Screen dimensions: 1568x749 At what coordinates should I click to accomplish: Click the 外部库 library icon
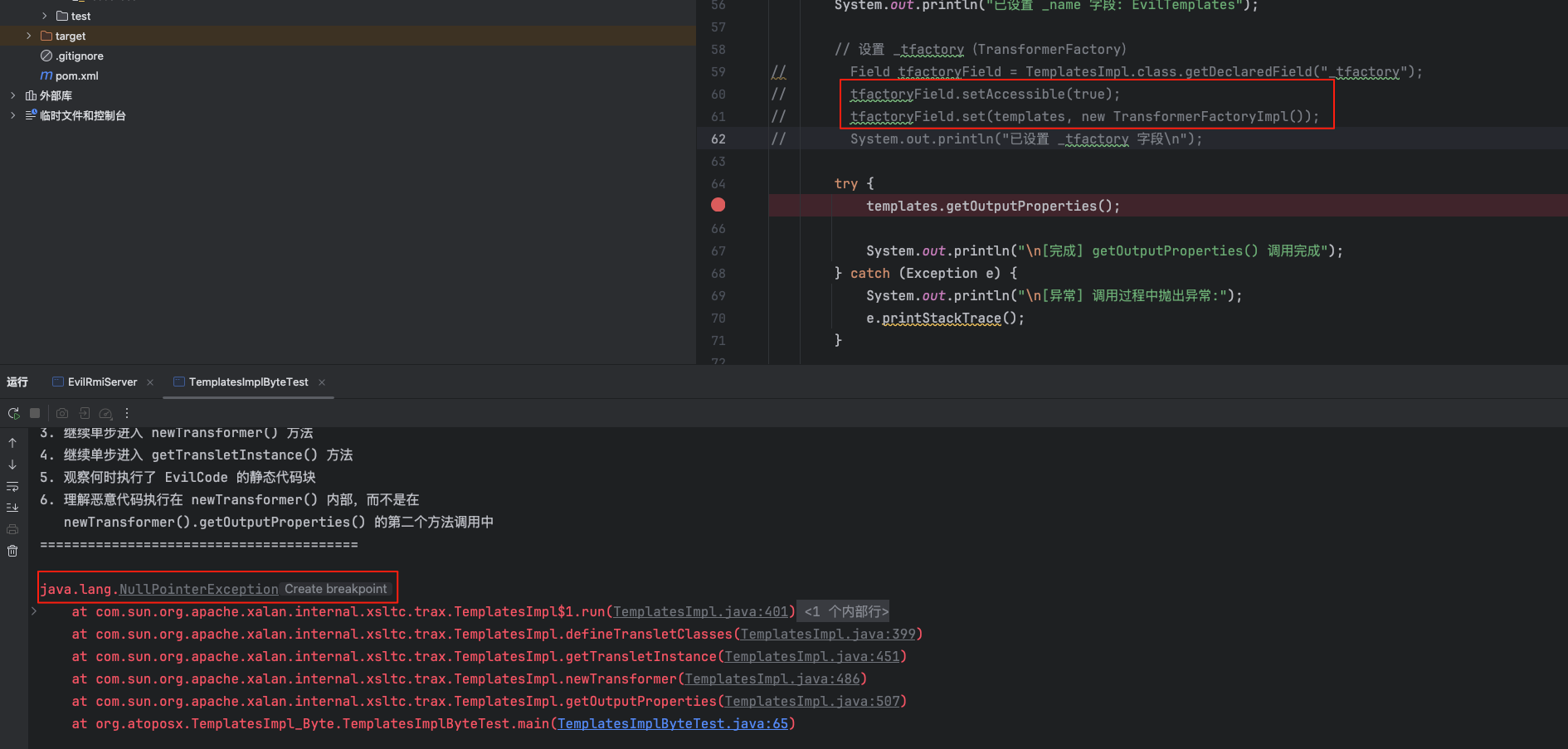[31, 95]
